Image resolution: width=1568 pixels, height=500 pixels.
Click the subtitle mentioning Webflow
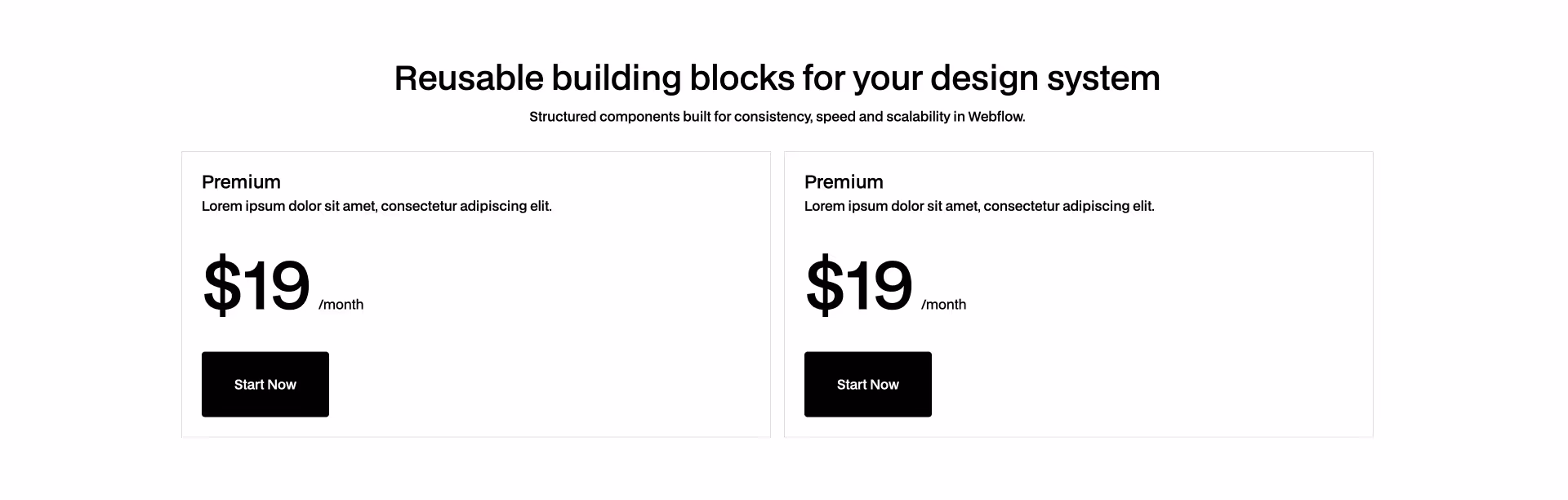pos(777,116)
